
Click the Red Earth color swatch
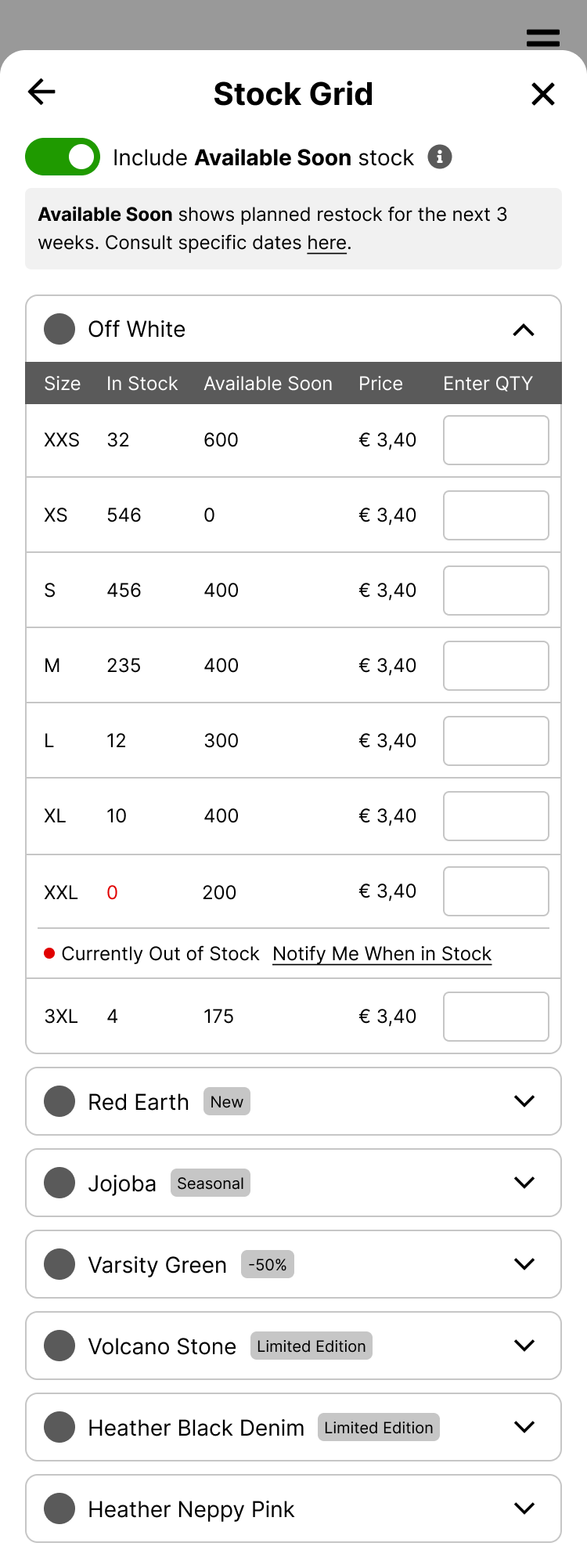pyautogui.click(x=59, y=1101)
